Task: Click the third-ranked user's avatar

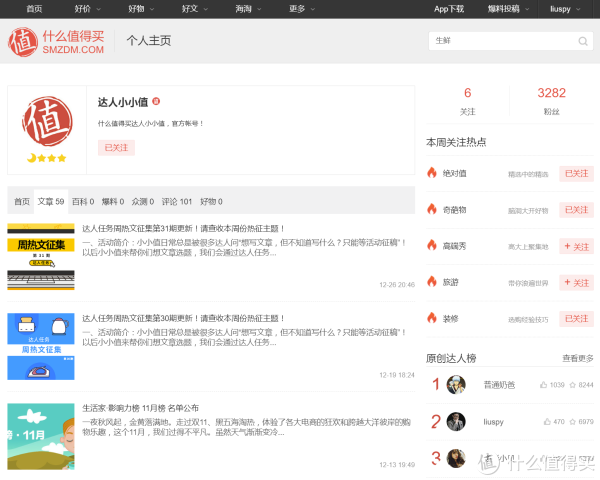Action: tap(456, 458)
